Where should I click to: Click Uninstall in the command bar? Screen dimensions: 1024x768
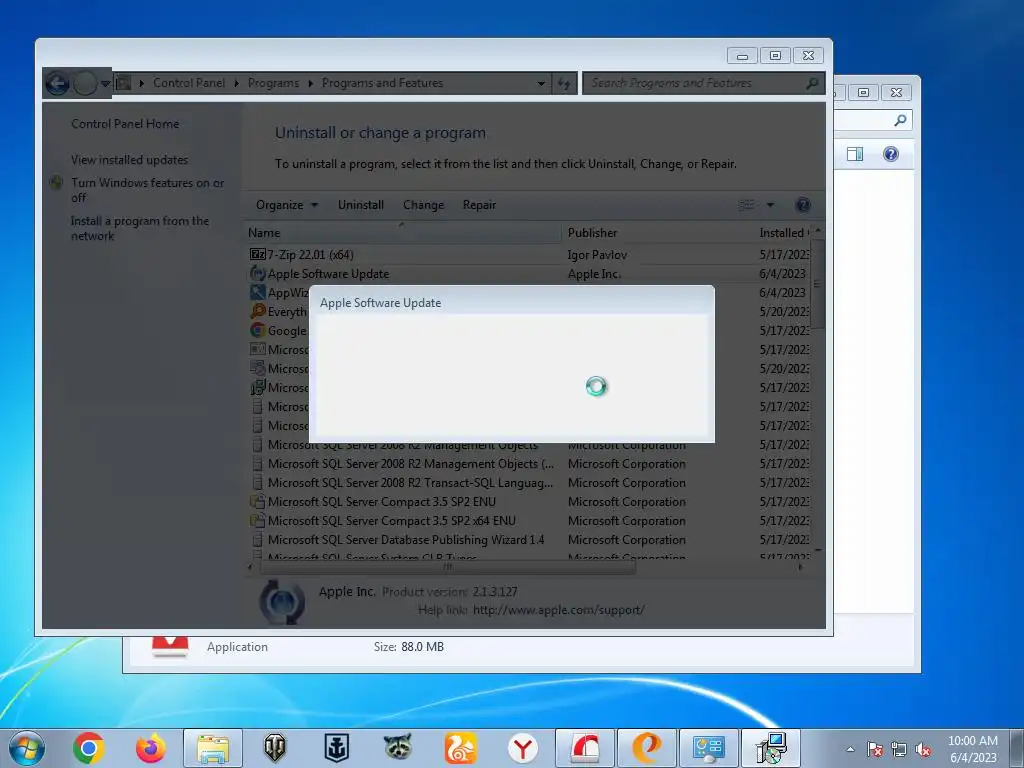pyautogui.click(x=360, y=204)
